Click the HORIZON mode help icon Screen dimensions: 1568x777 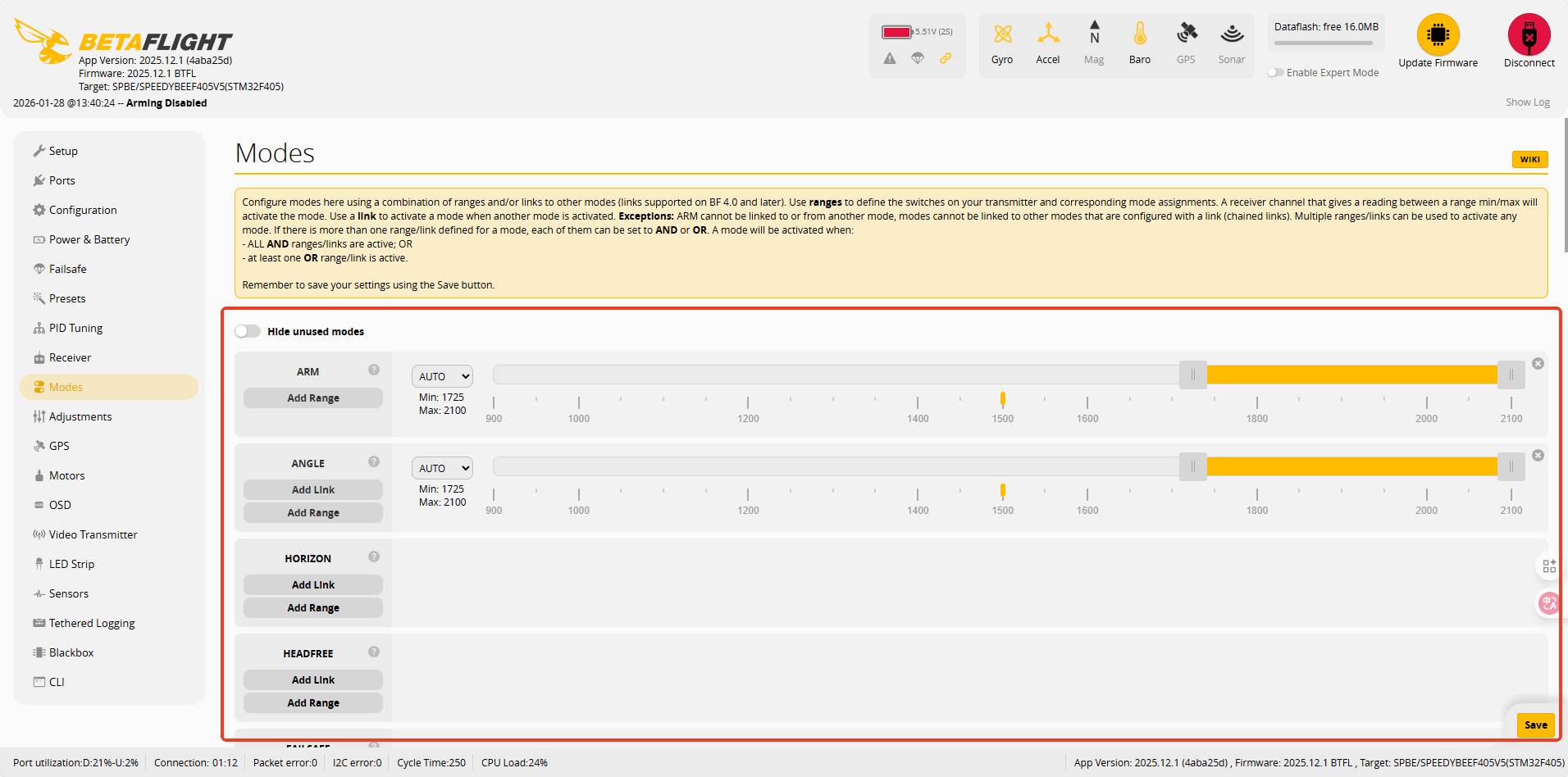[x=374, y=557]
